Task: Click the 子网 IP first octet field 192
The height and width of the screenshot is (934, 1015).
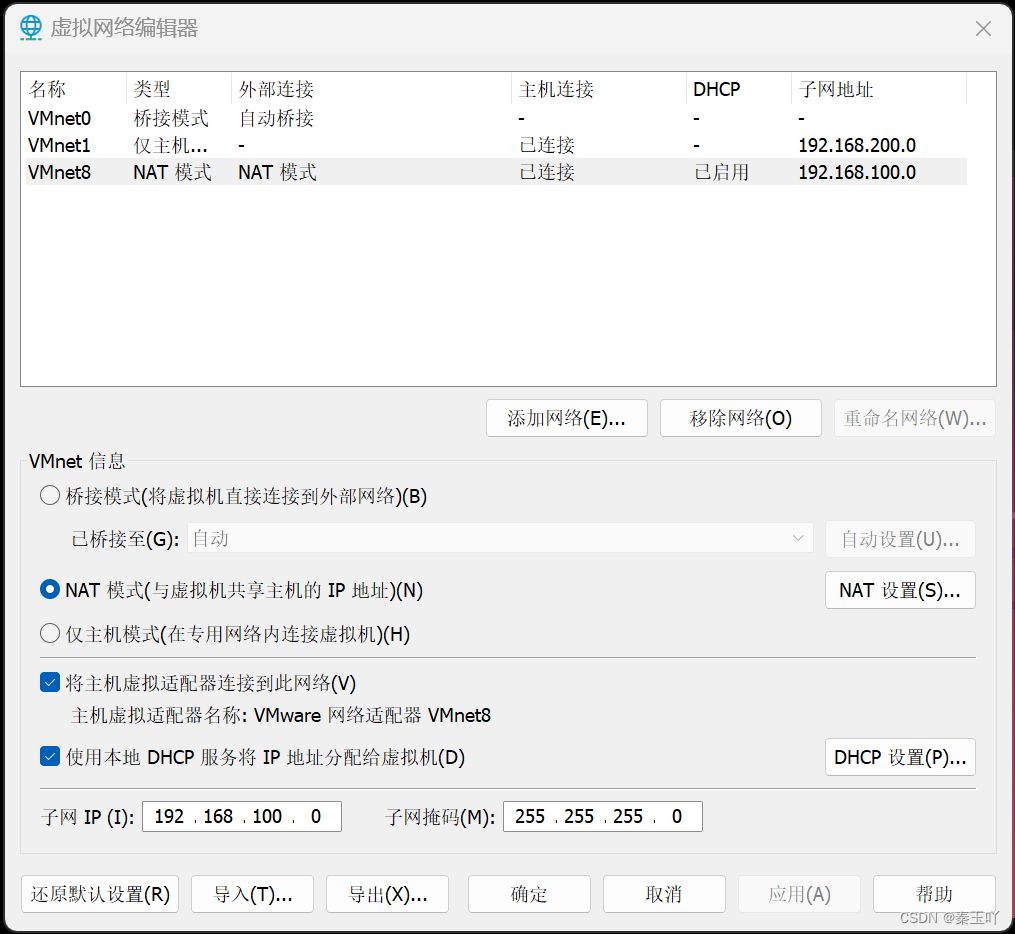Action: (170, 817)
